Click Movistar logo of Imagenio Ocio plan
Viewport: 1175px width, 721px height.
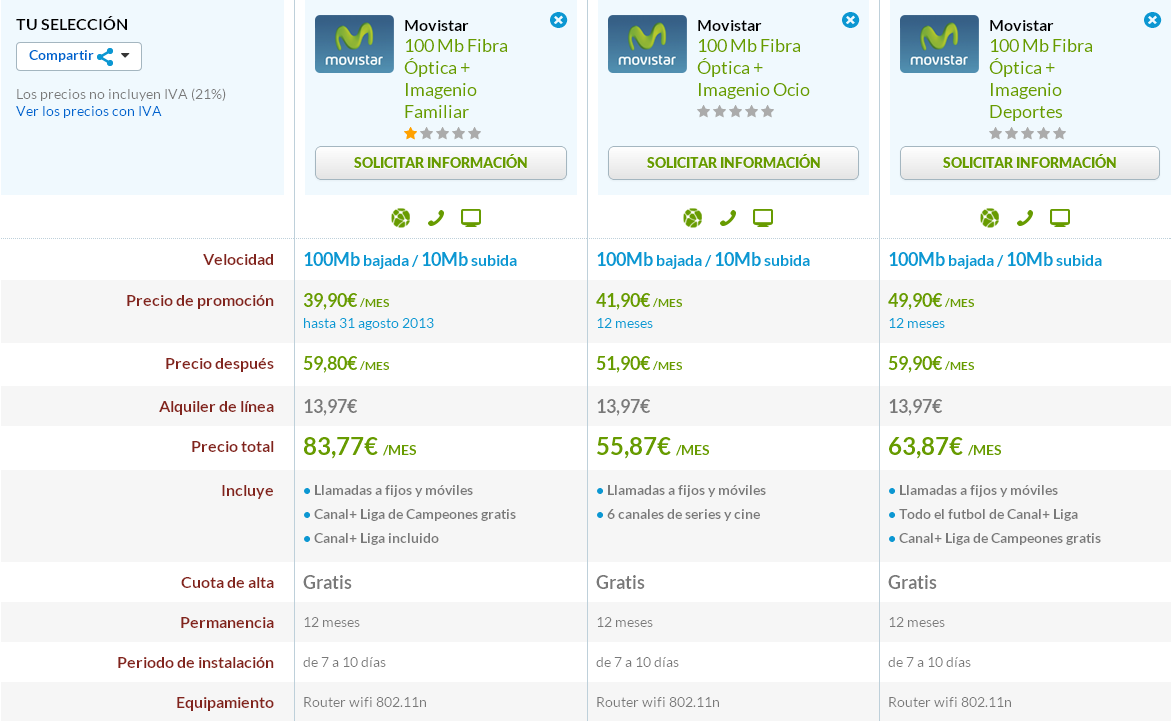pyautogui.click(x=647, y=44)
